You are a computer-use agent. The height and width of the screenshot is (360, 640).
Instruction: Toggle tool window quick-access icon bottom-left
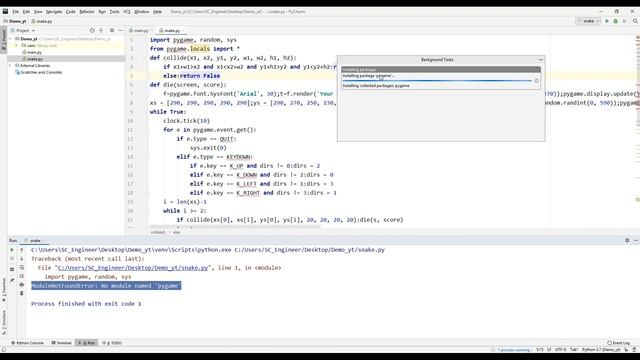pos(4,350)
